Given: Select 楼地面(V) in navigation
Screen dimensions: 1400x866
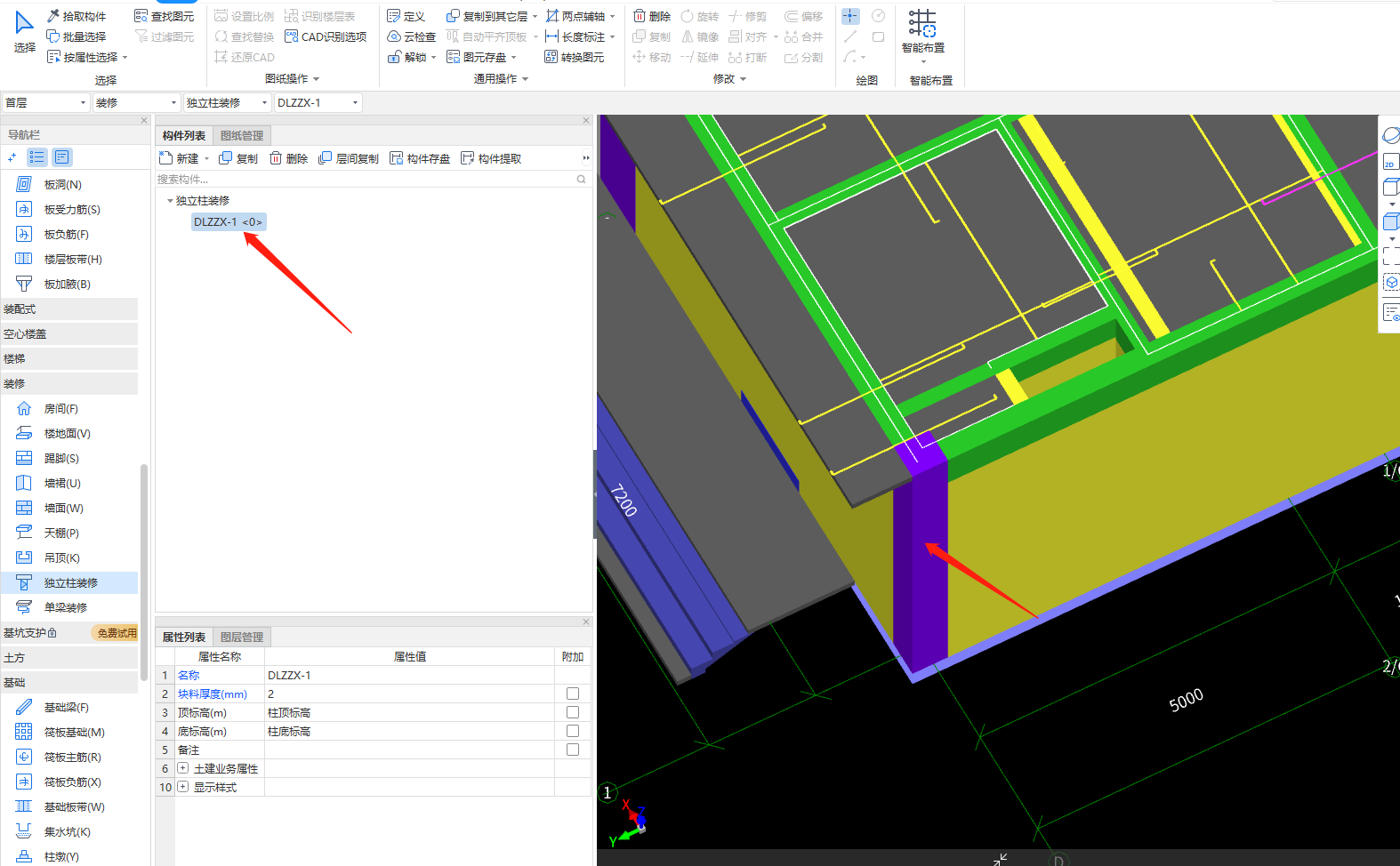Looking at the screenshot, I should pyautogui.click(x=67, y=433).
